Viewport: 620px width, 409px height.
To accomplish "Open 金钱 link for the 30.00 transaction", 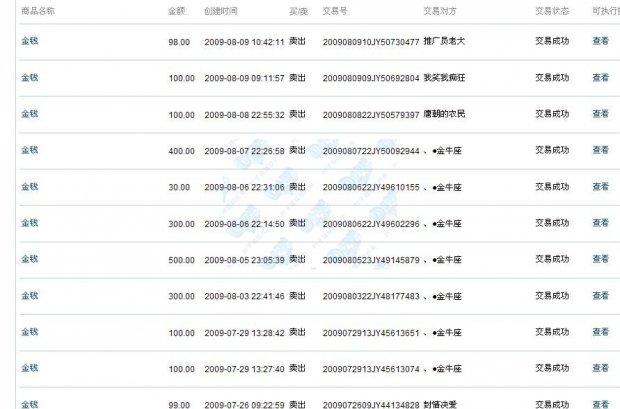I will point(29,186).
